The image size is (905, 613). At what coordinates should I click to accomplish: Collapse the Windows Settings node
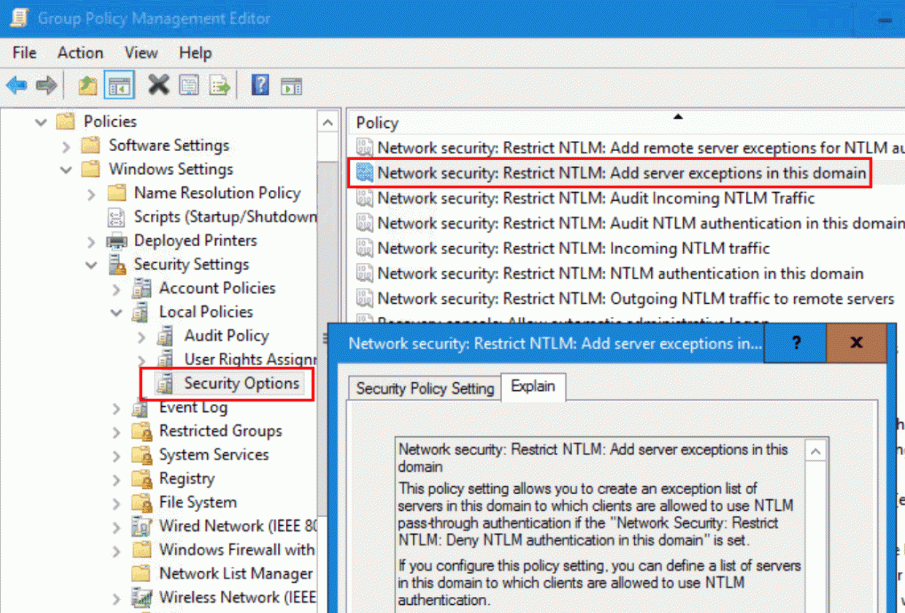(x=66, y=170)
